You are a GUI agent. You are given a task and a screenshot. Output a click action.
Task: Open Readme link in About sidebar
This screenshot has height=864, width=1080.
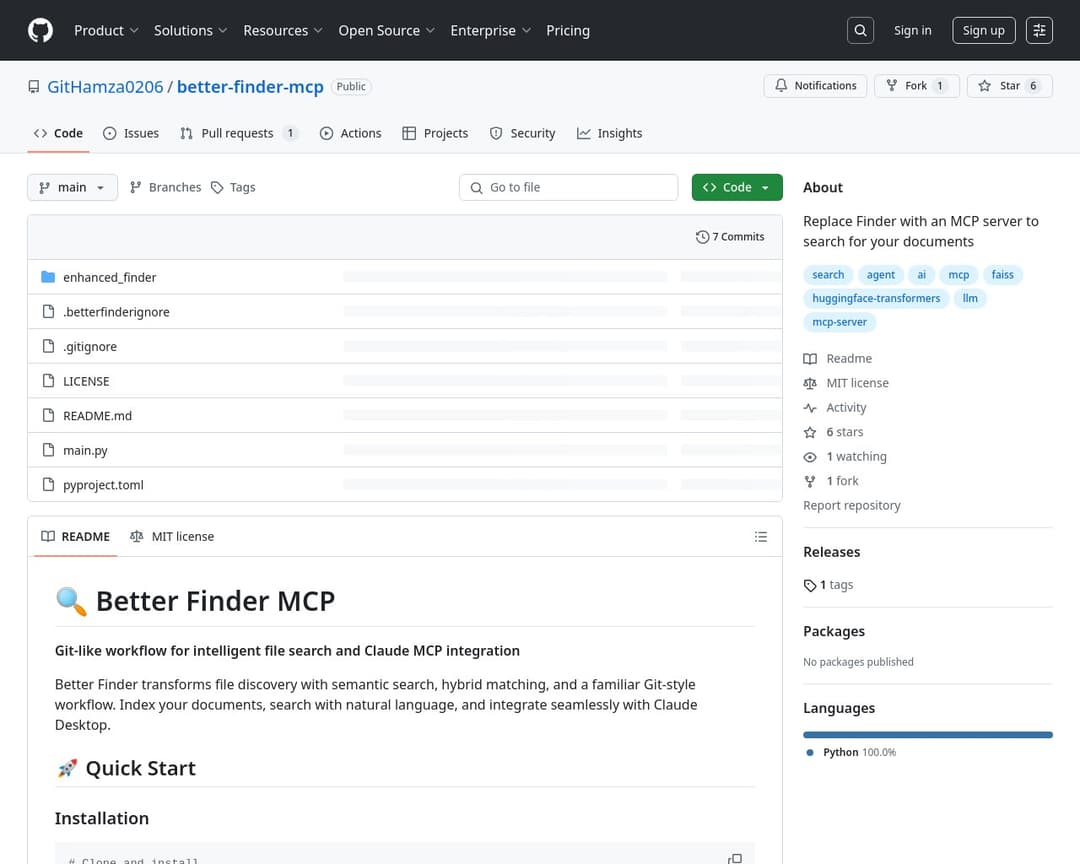[838, 358]
